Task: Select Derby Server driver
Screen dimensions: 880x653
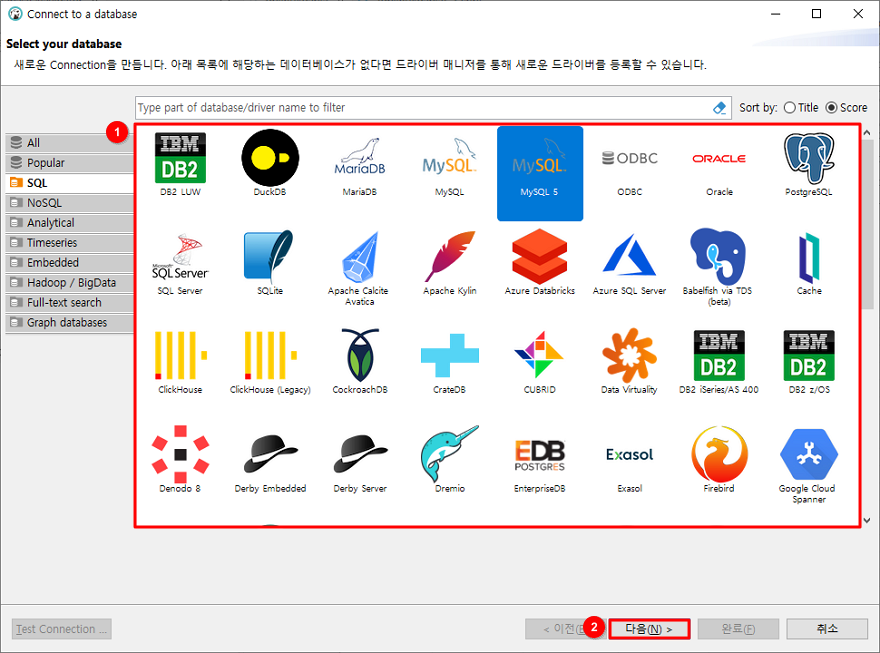Action: pos(360,463)
